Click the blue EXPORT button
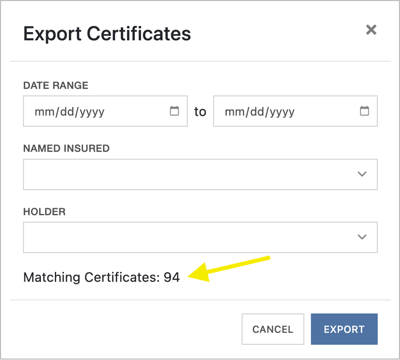This screenshot has width=400, height=360. click(x=344, y=329)
